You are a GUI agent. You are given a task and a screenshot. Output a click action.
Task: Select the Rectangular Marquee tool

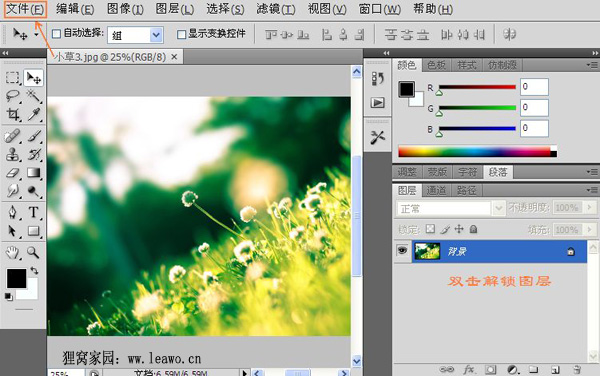pyautogui.click(x=13, y=78)
